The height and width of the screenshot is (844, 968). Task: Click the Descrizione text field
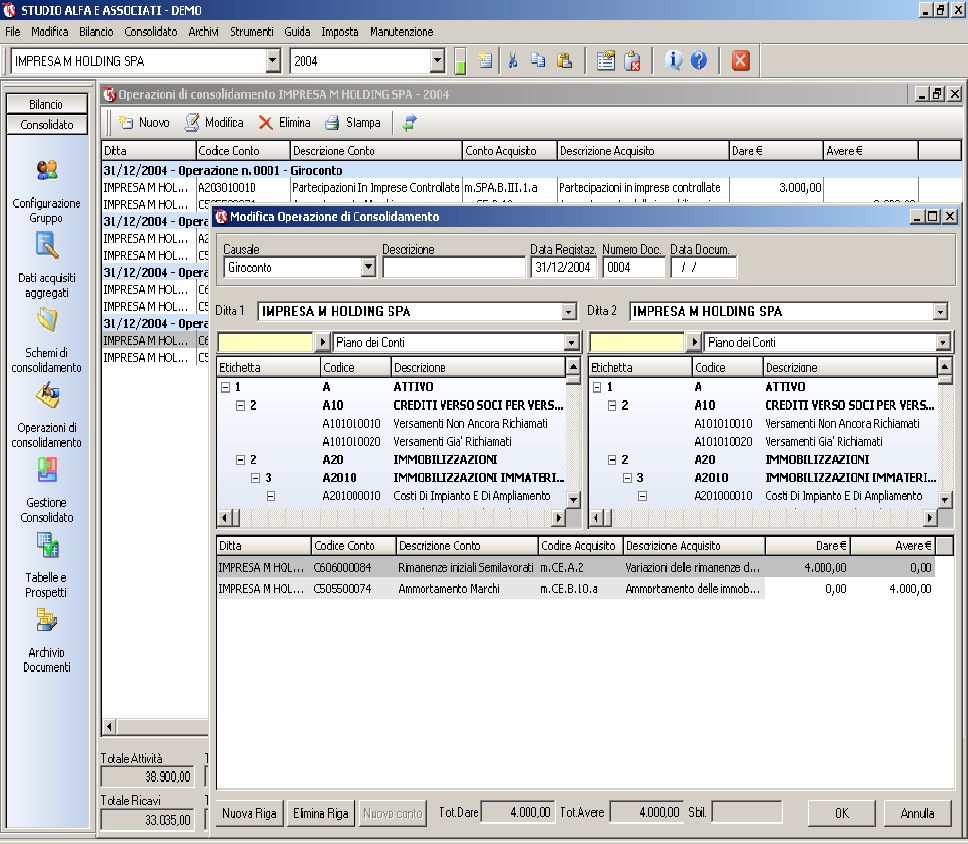pyautogui.click(x=453, y=268)
